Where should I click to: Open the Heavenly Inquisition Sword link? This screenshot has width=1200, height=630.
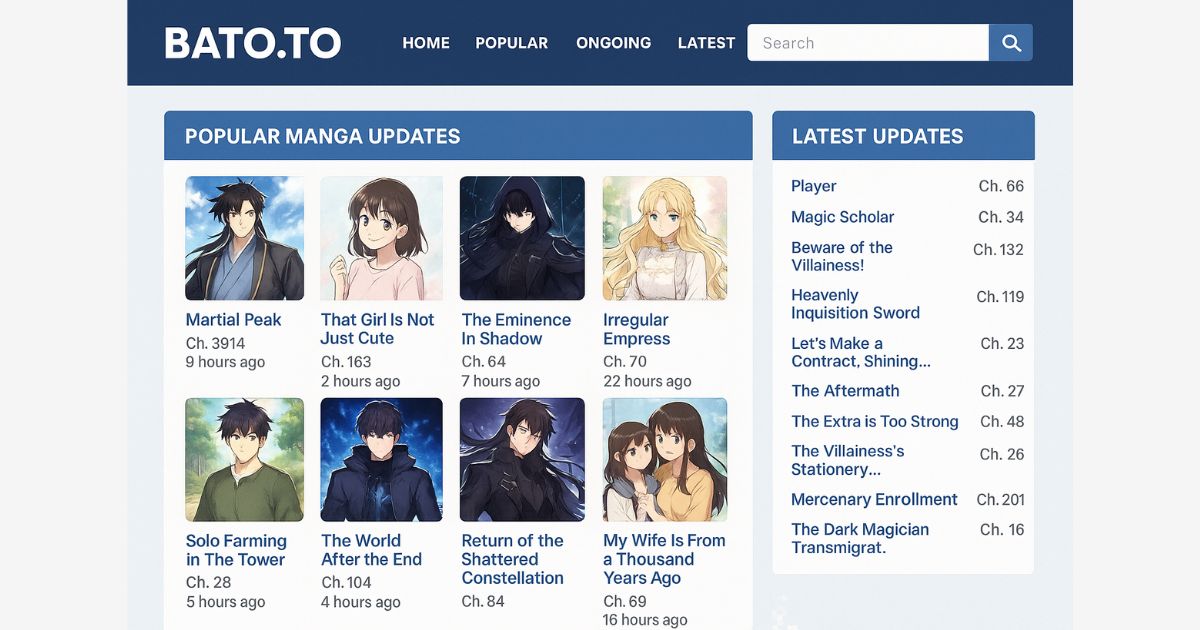(855, 304)
